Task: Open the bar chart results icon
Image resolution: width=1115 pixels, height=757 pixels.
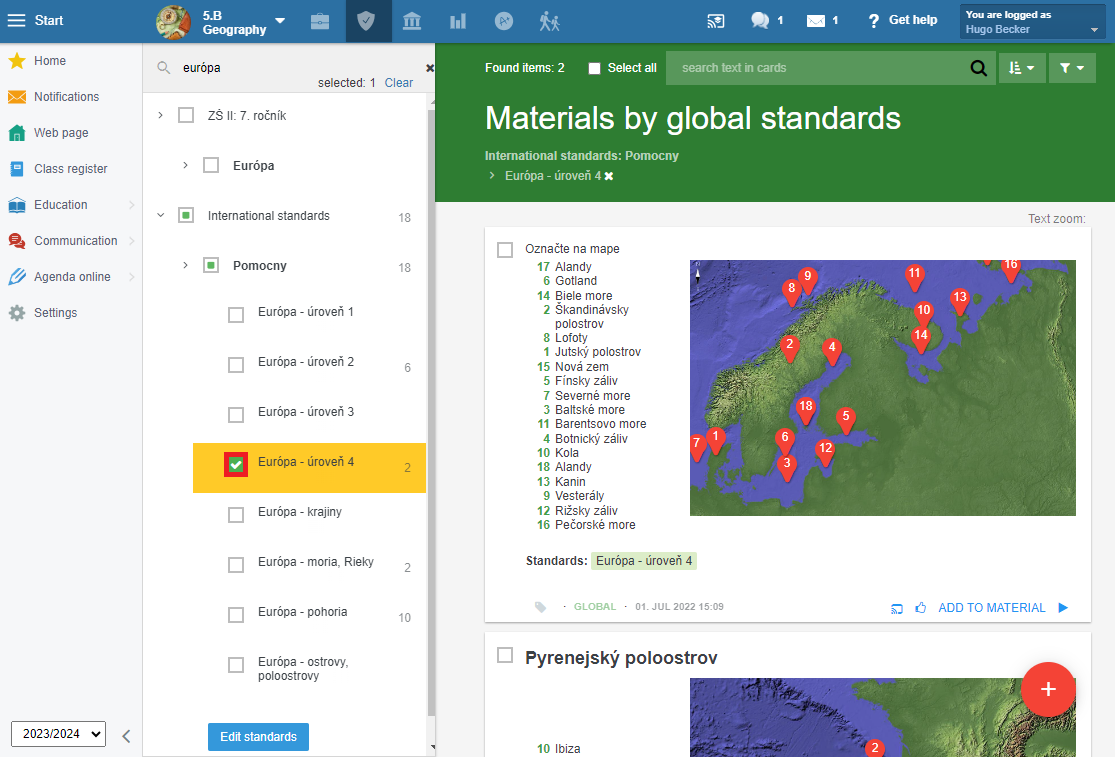Action: coord(458,21)
